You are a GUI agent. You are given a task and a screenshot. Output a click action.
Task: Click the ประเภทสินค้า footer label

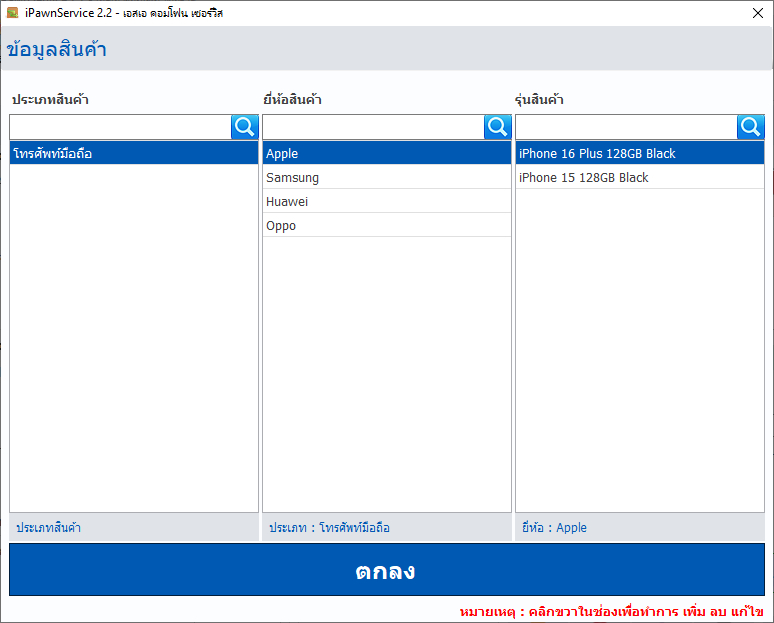[x=48, y=528]
